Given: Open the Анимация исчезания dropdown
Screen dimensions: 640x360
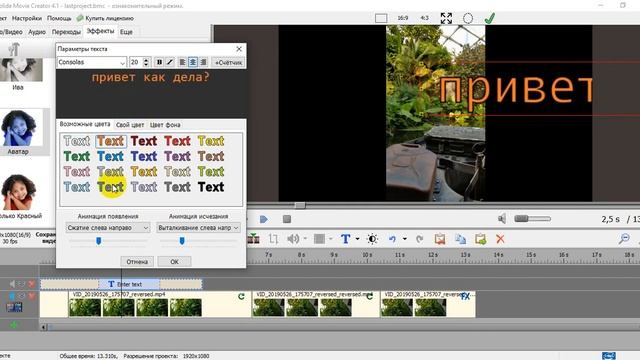Looking at the screenshot, I should [x=198, y=227].
